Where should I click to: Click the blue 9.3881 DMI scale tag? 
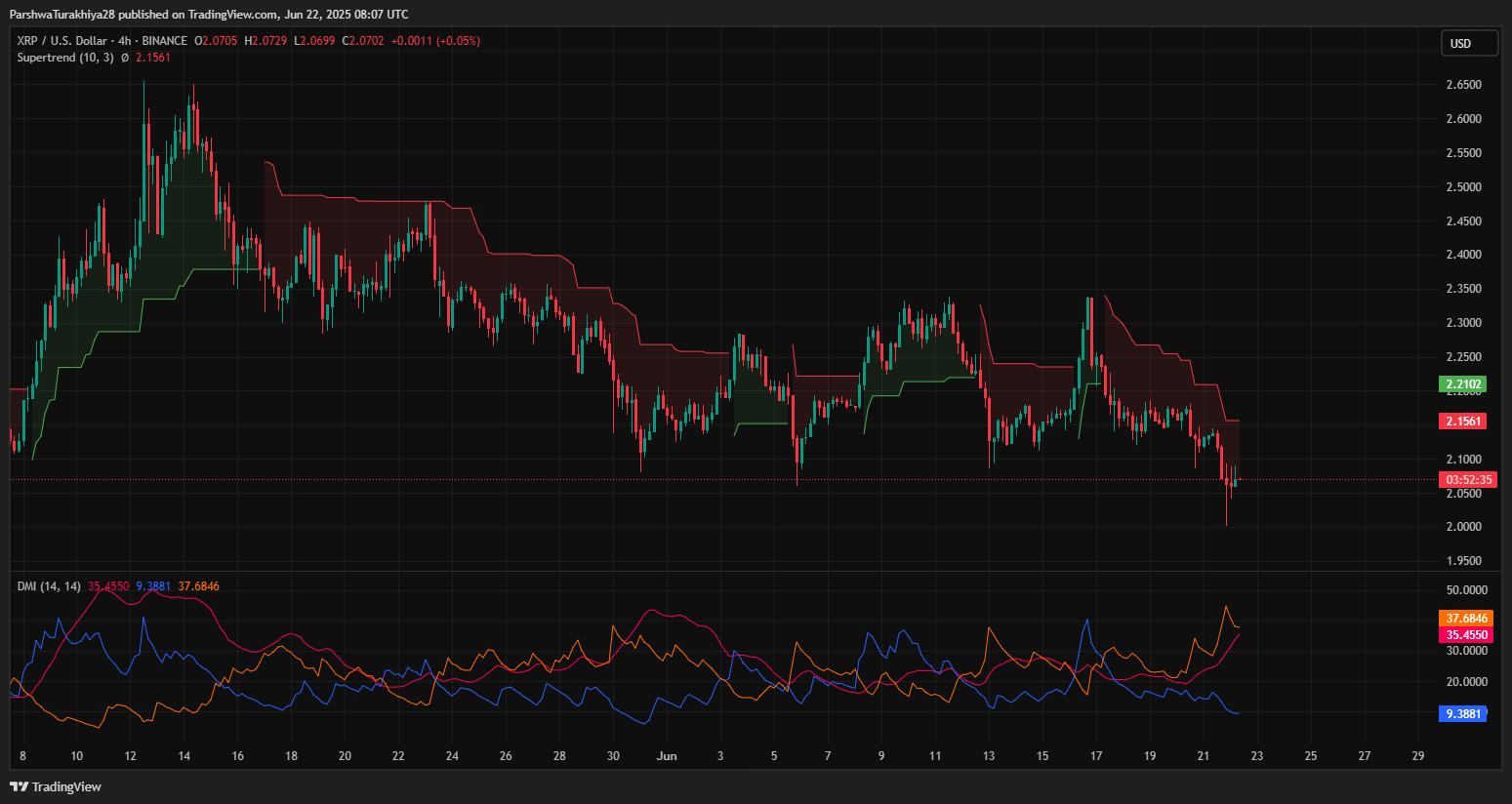[1463, 714]
